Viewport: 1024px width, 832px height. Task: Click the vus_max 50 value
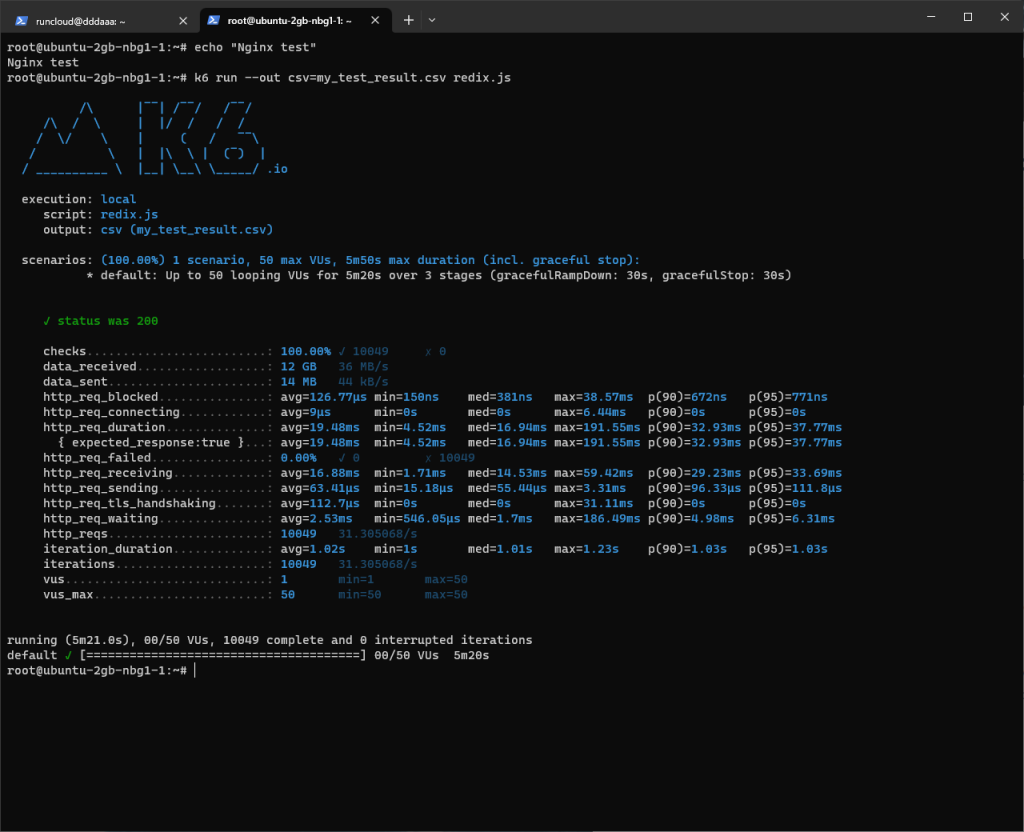click(x=288, y=595)
